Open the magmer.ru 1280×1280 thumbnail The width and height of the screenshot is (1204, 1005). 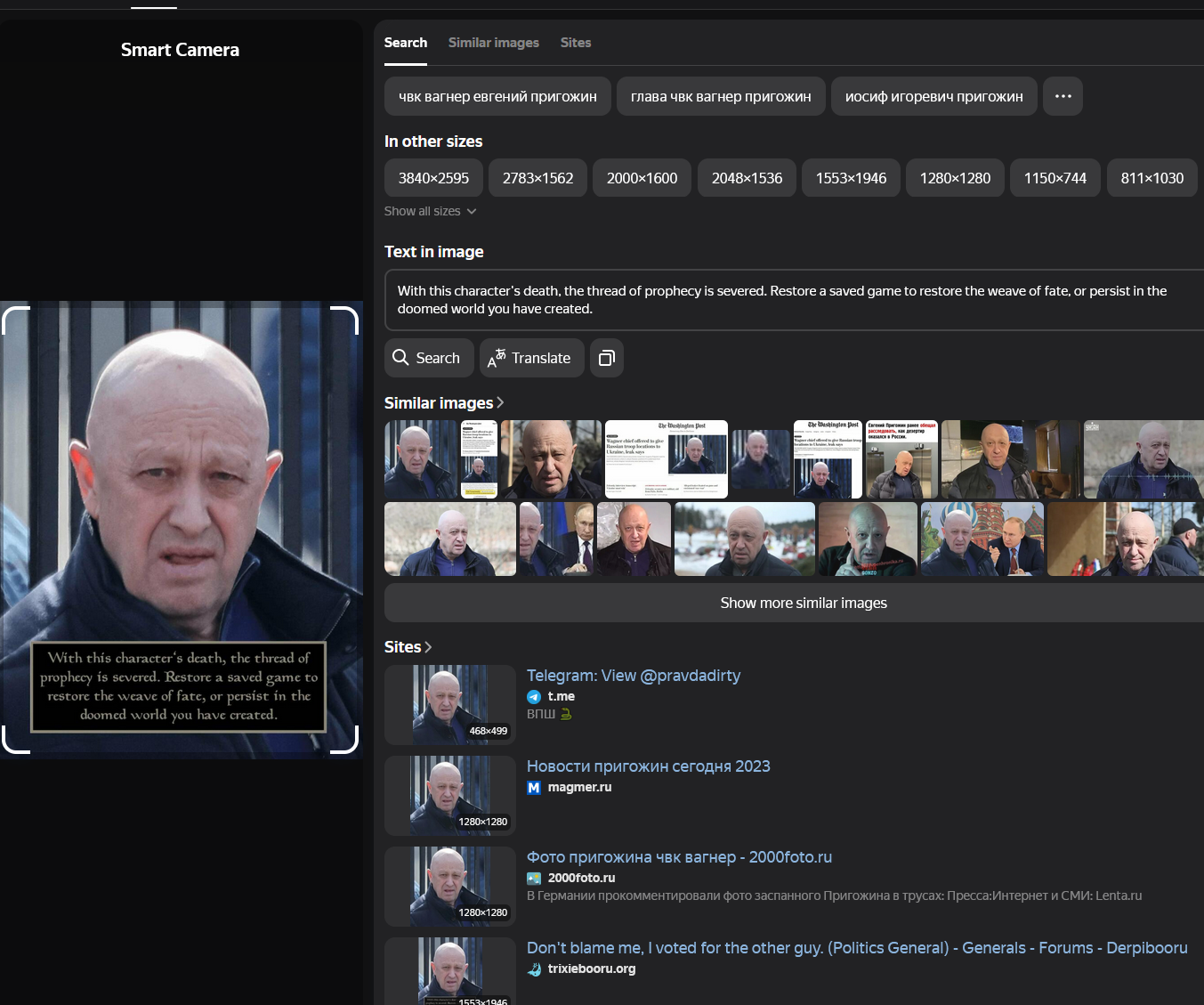[450, 796]
